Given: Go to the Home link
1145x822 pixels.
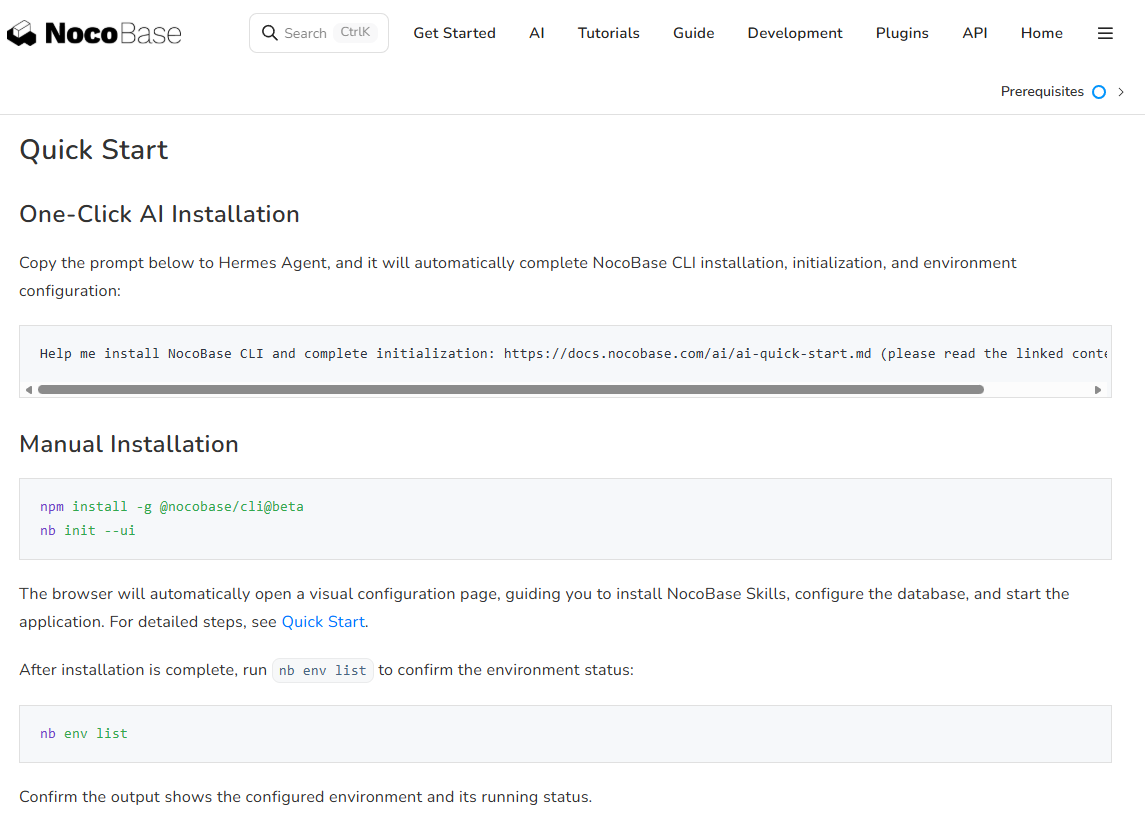Looking at the screenshot, I should [x=1041, y=33].
